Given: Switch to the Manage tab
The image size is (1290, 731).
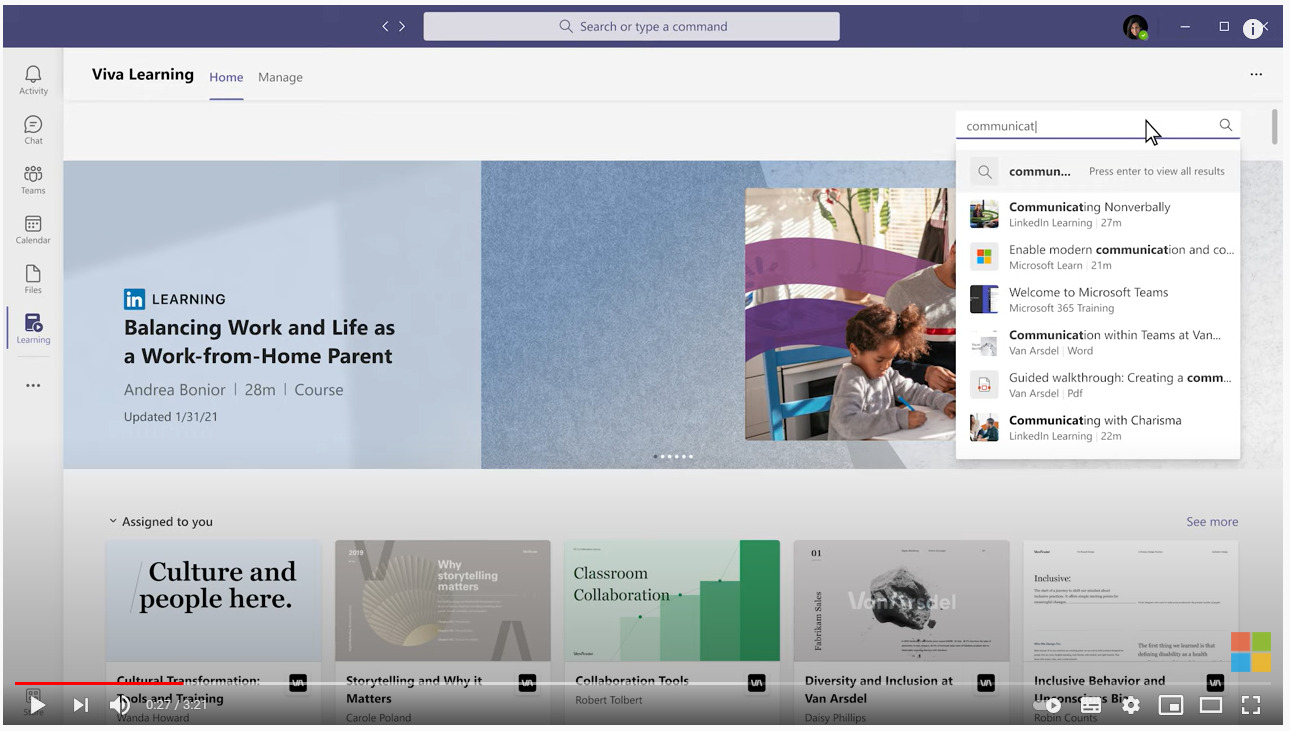Looking at the screenshot, I should click(280, 77).
